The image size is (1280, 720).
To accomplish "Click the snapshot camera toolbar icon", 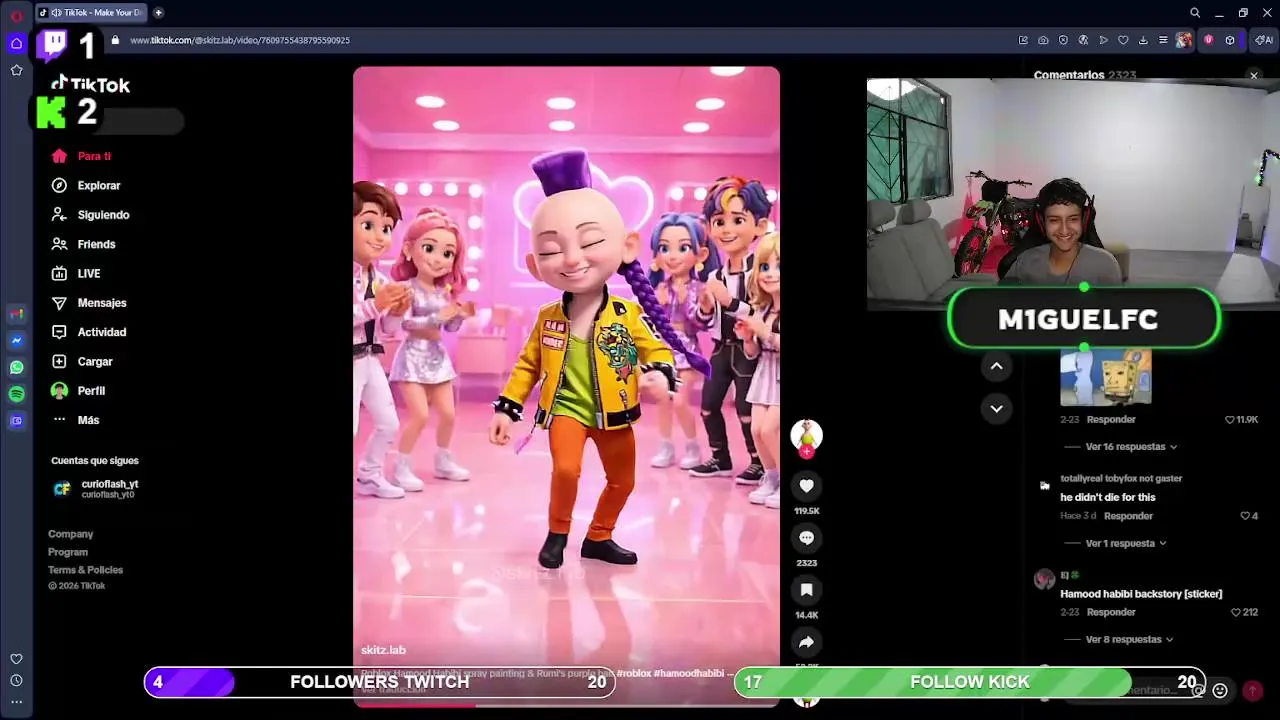I will [1043, 40].
